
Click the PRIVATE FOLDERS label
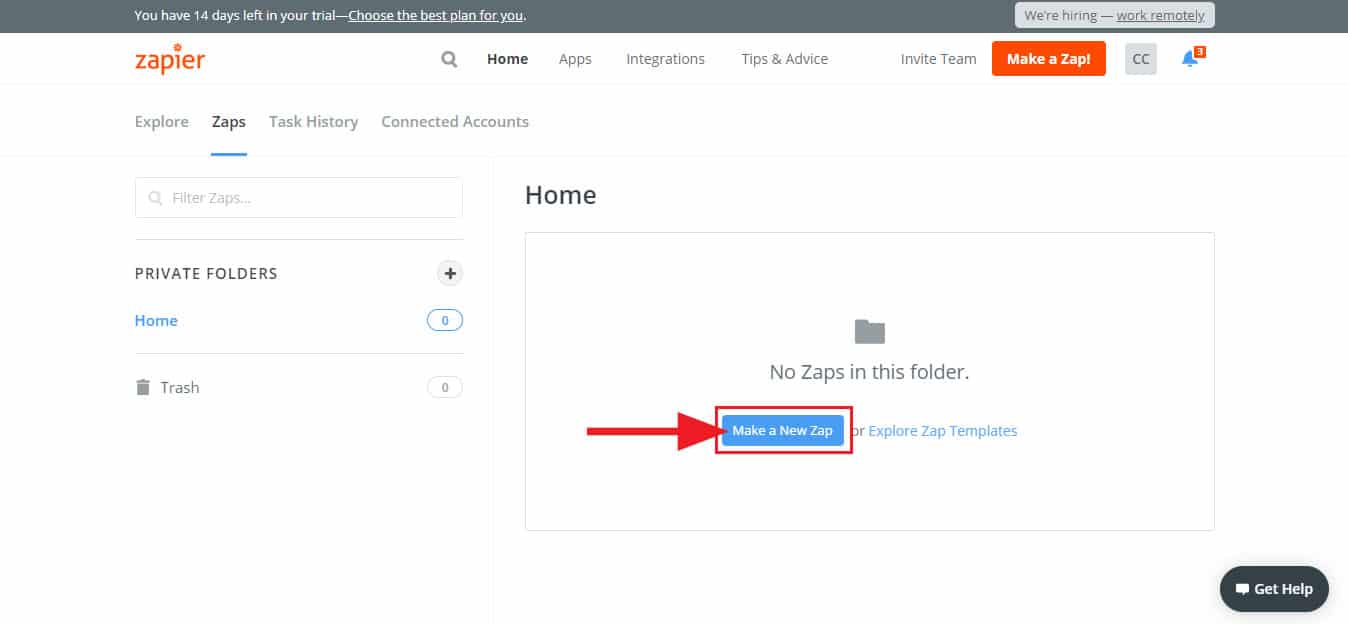pos(206,273)
